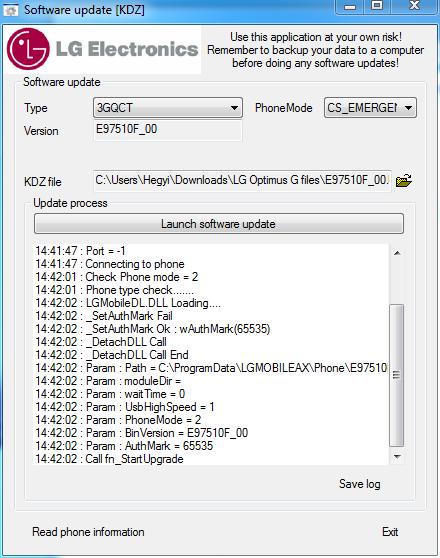Screen dimensions: 440x558
Task: Open the KDZ file browse folder icon
Action: click(x=404, y=180)
